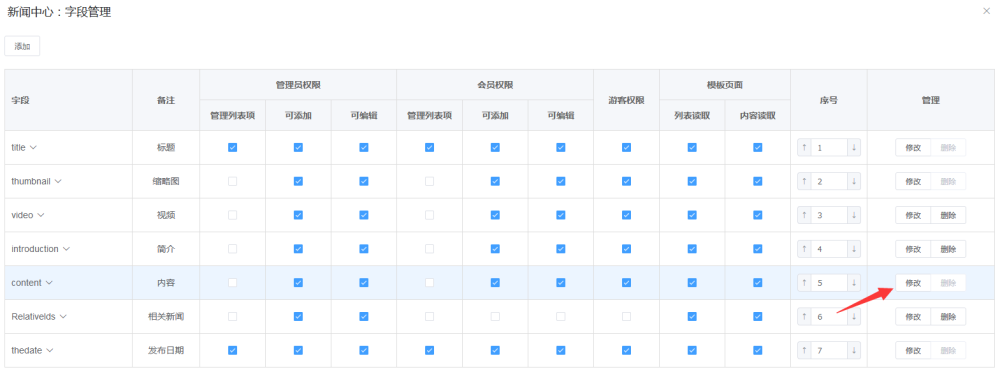Expand the introduction field chevron

[x=66, y=249]
